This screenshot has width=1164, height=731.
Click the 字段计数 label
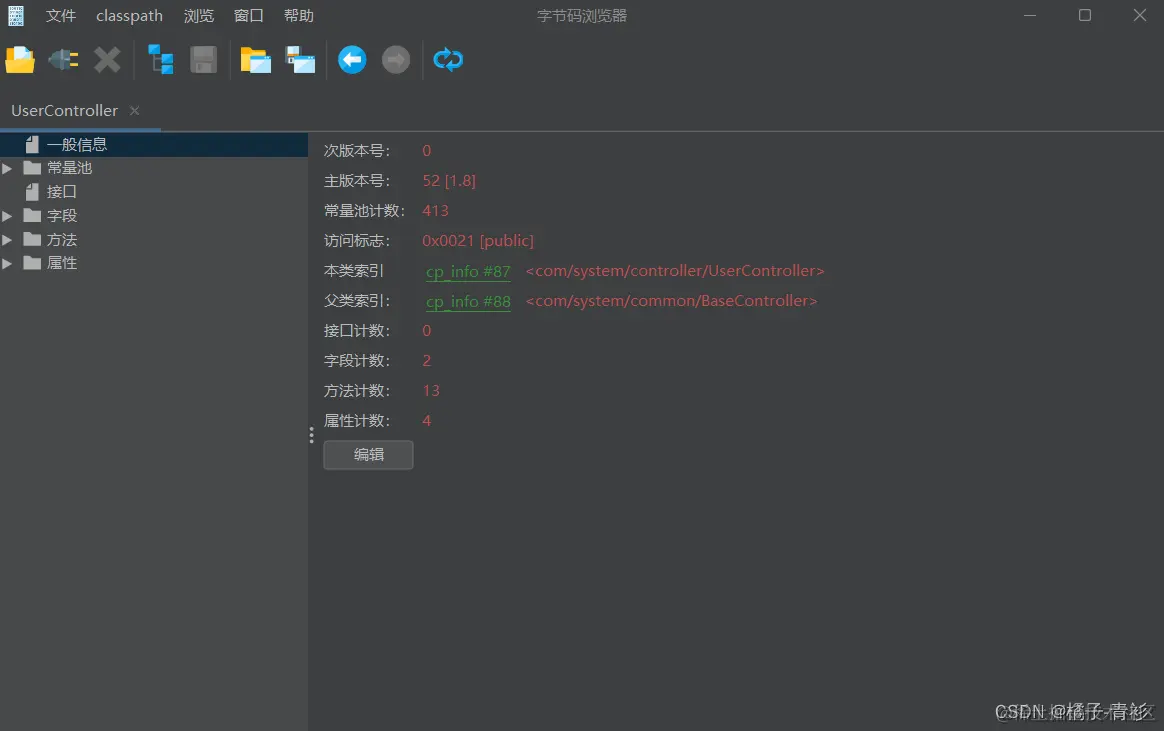coord(357,361)
